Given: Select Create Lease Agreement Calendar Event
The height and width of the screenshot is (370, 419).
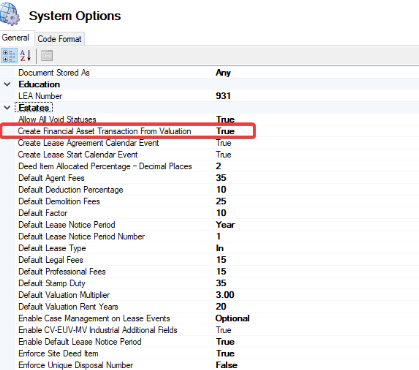Looking at the screenshot, I should pos(88,143).
